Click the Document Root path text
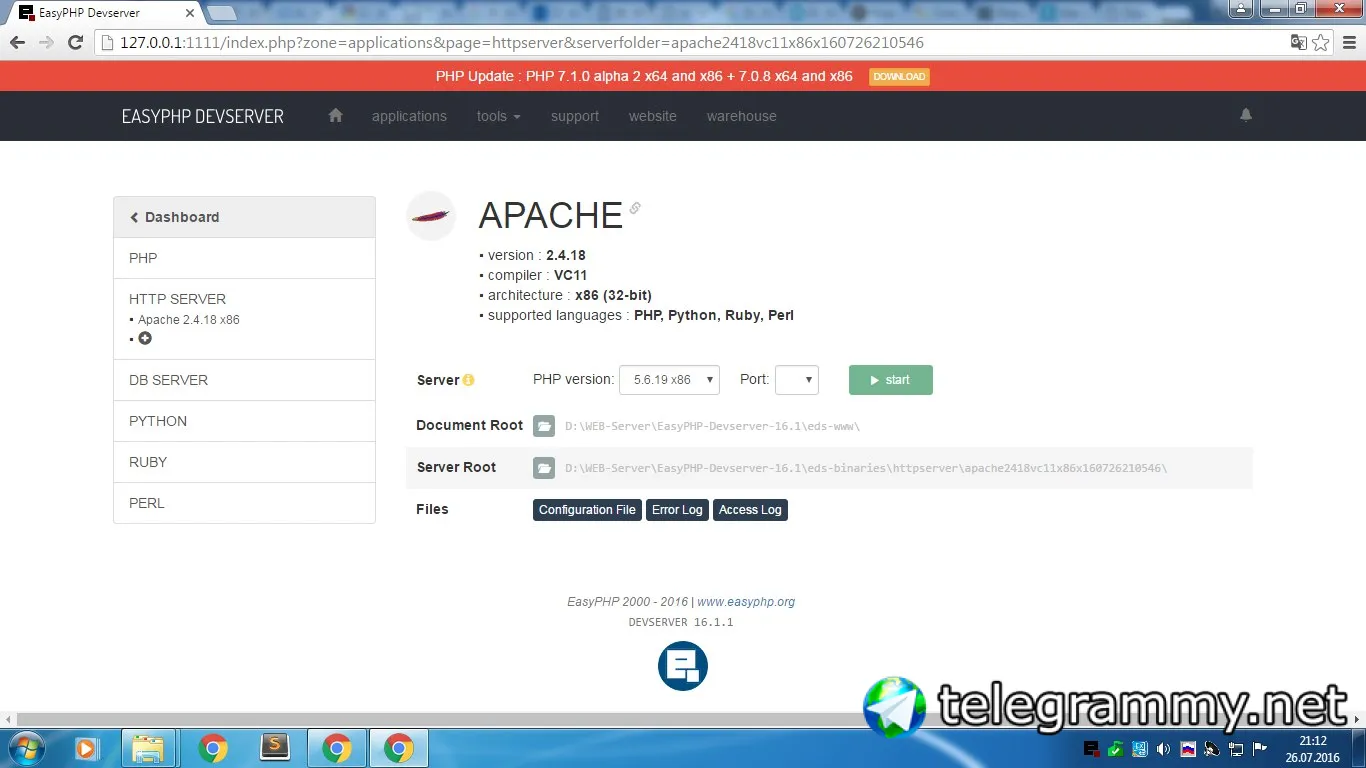Screen dimensions: 1366x768 coord(712,426)
